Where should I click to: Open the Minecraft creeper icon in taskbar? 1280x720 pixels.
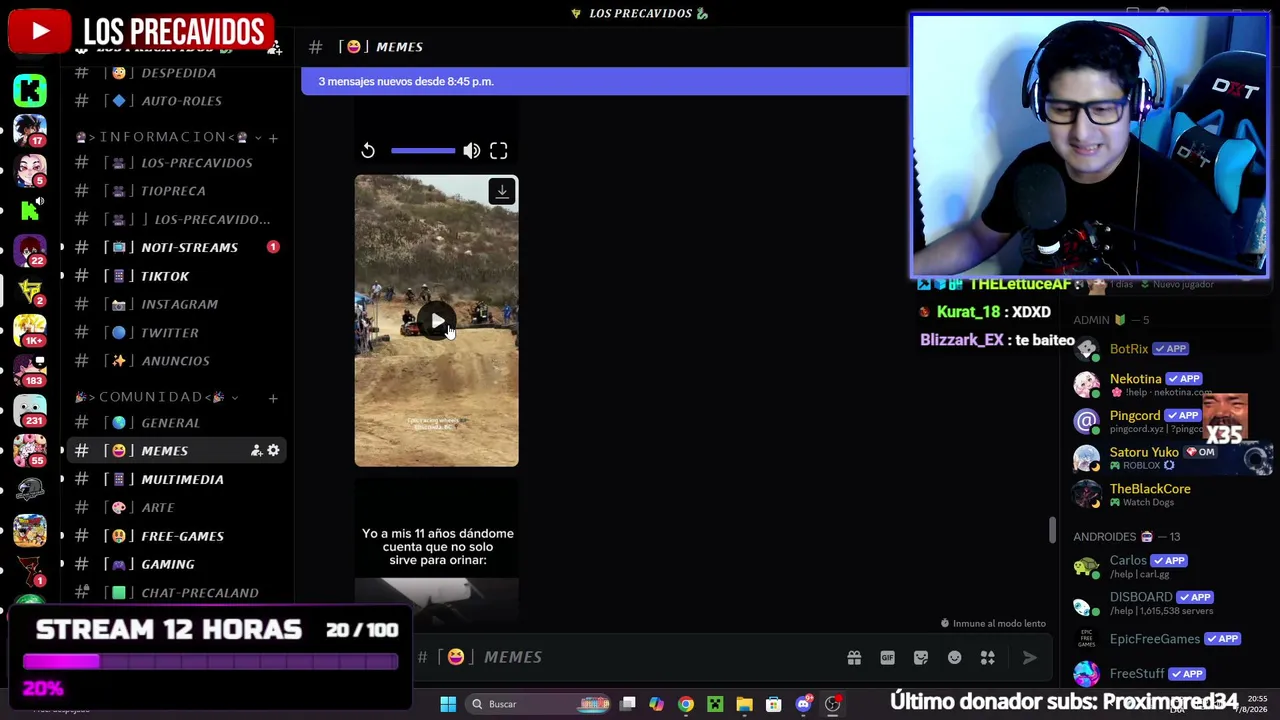coord(715,704)
